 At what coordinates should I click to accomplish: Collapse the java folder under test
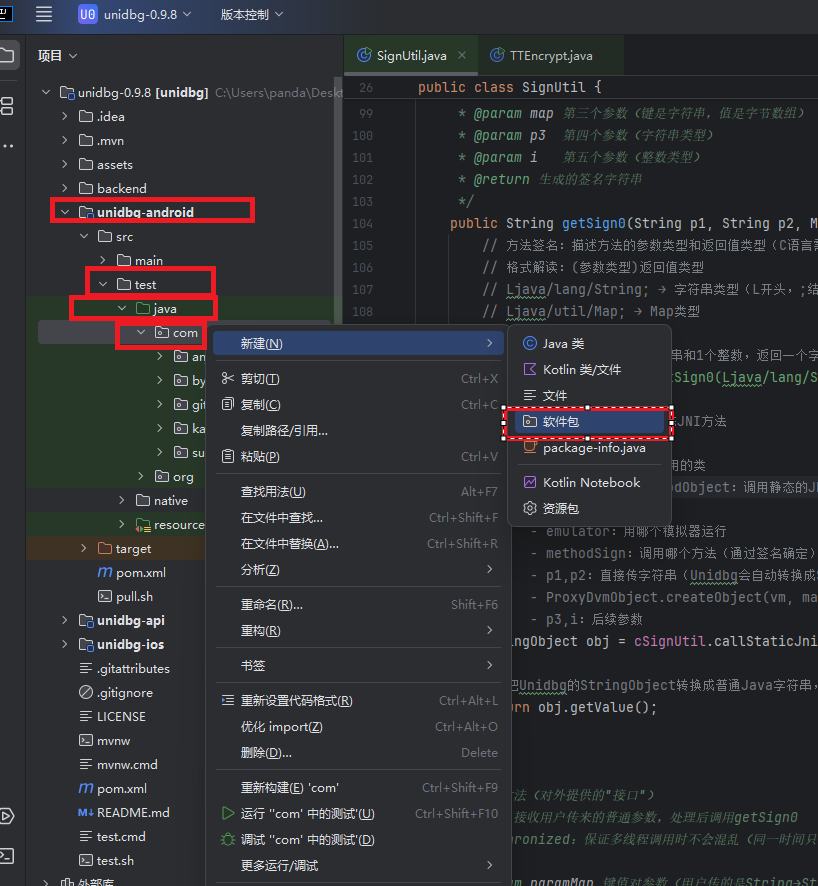point(122,309)
